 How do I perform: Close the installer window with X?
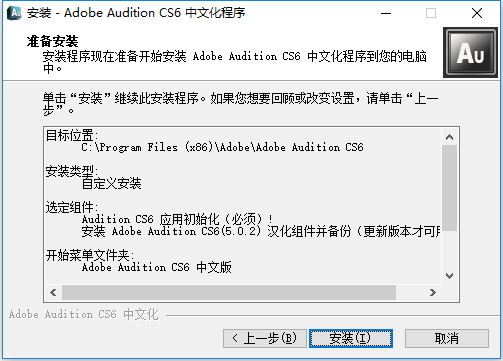pyautogui.click(x=477, y=13)
